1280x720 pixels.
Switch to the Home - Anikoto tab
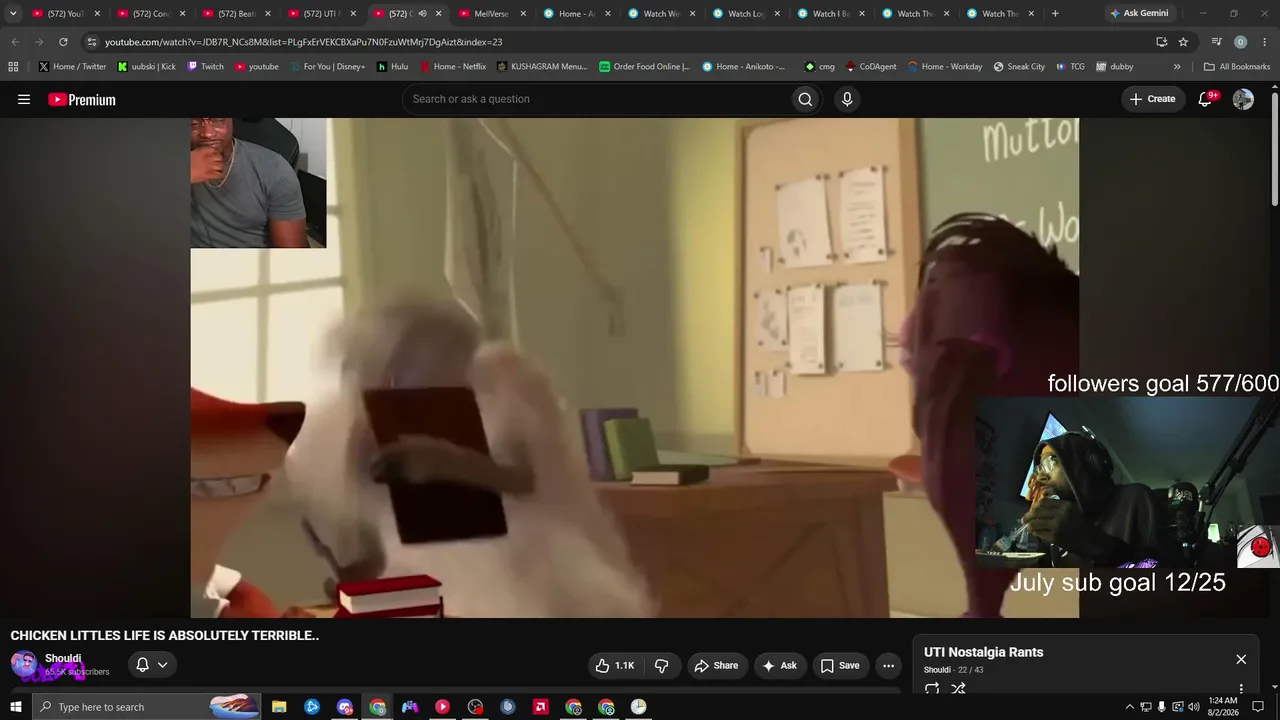coord(576,14)
